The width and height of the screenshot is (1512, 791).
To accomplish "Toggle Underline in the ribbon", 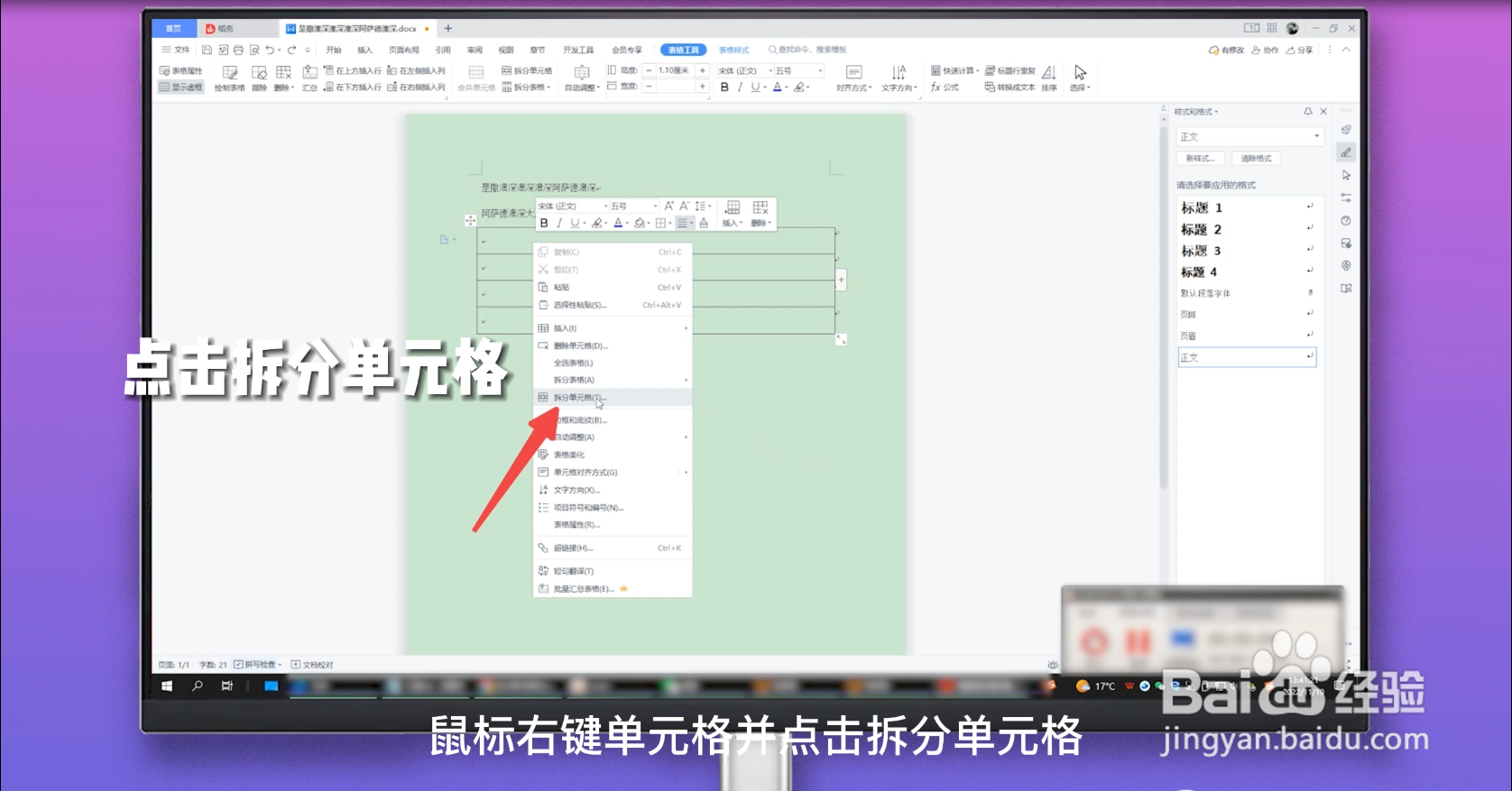I will coord(755,87).
